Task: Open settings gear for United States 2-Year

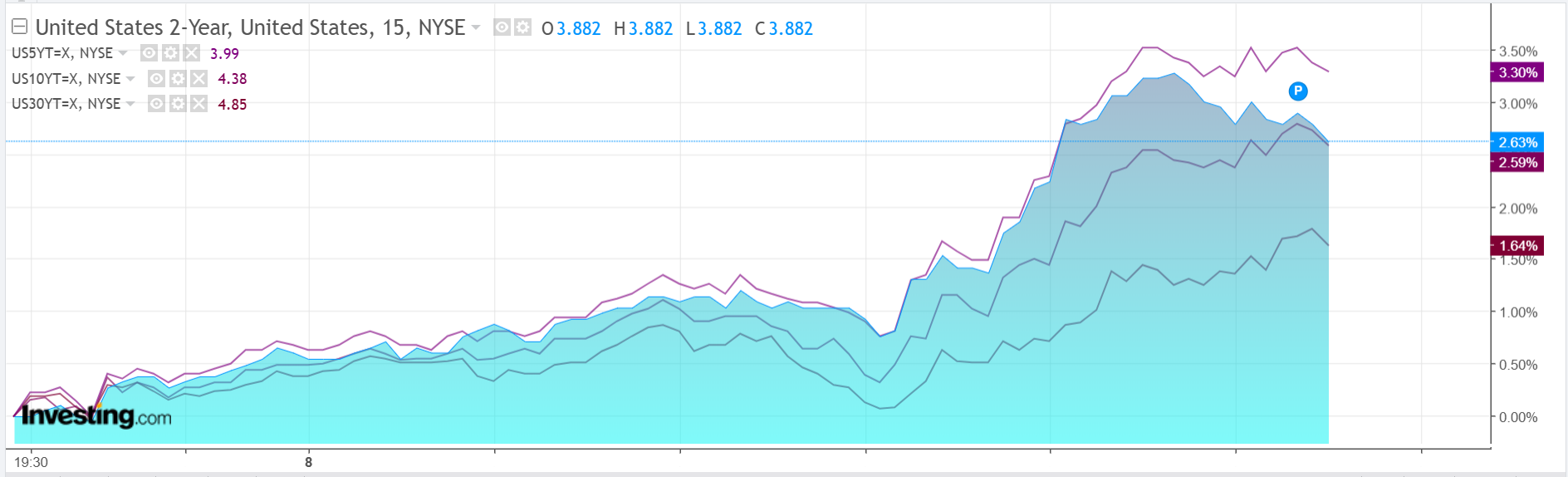Action: pos(522,28)
